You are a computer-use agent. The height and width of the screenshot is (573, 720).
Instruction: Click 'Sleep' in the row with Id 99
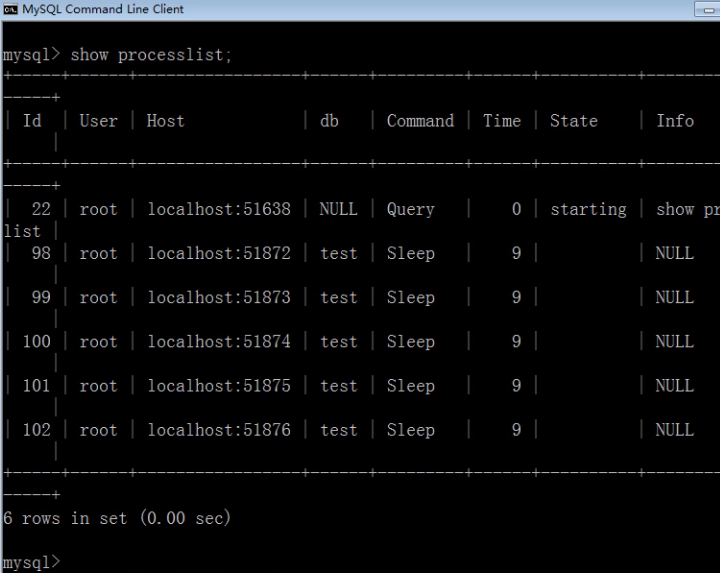(411, 298)
